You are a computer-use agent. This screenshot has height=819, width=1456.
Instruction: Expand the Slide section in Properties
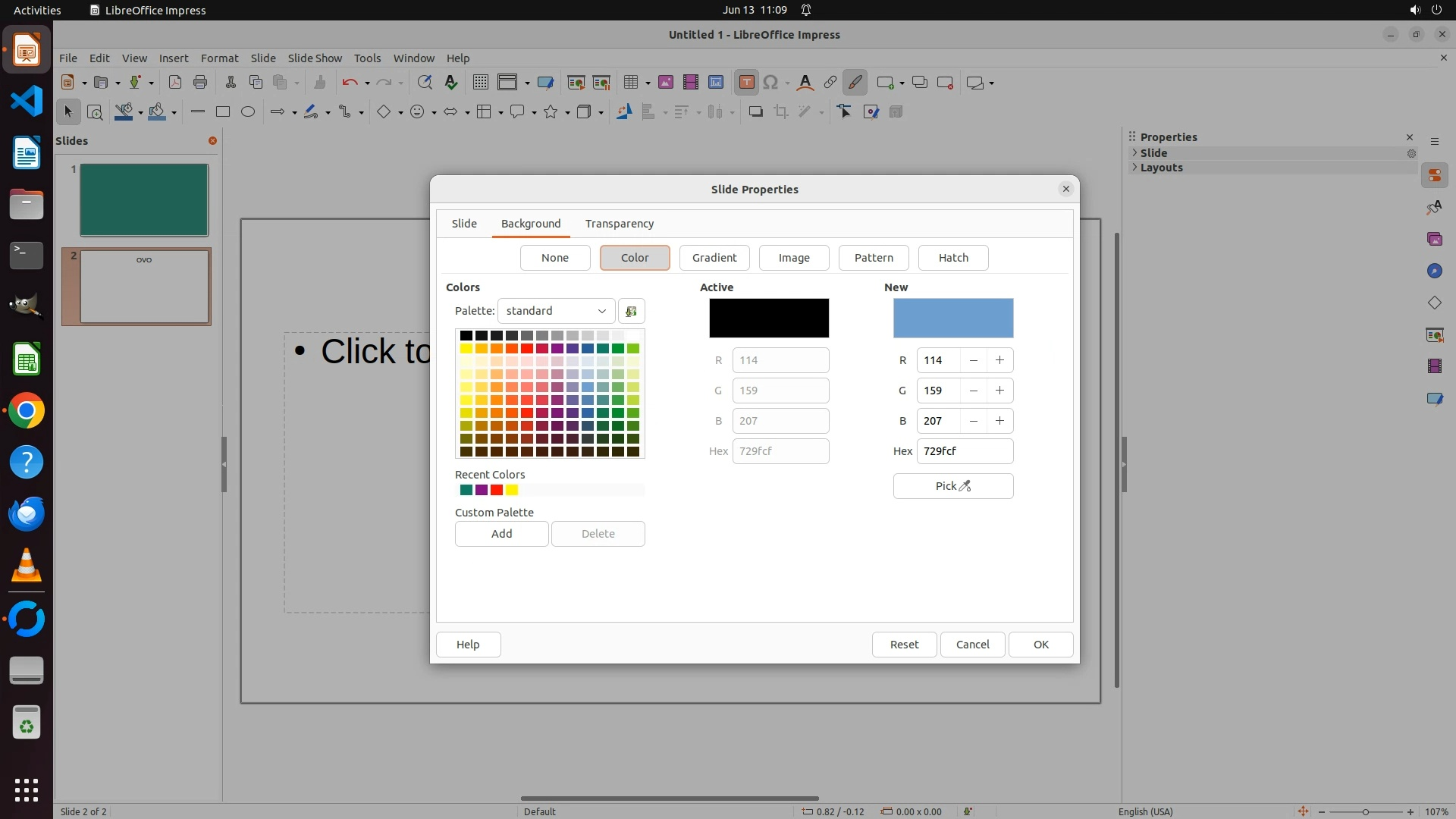click(x=1153, y=153)
